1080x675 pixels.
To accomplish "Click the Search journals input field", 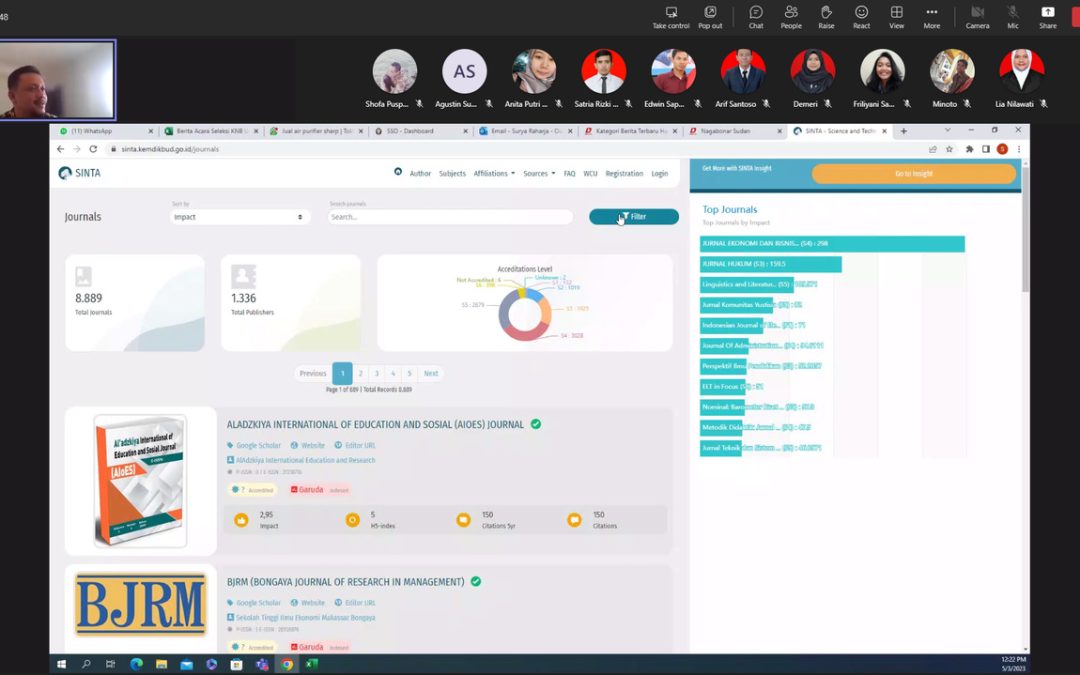I will coord(450,217).
